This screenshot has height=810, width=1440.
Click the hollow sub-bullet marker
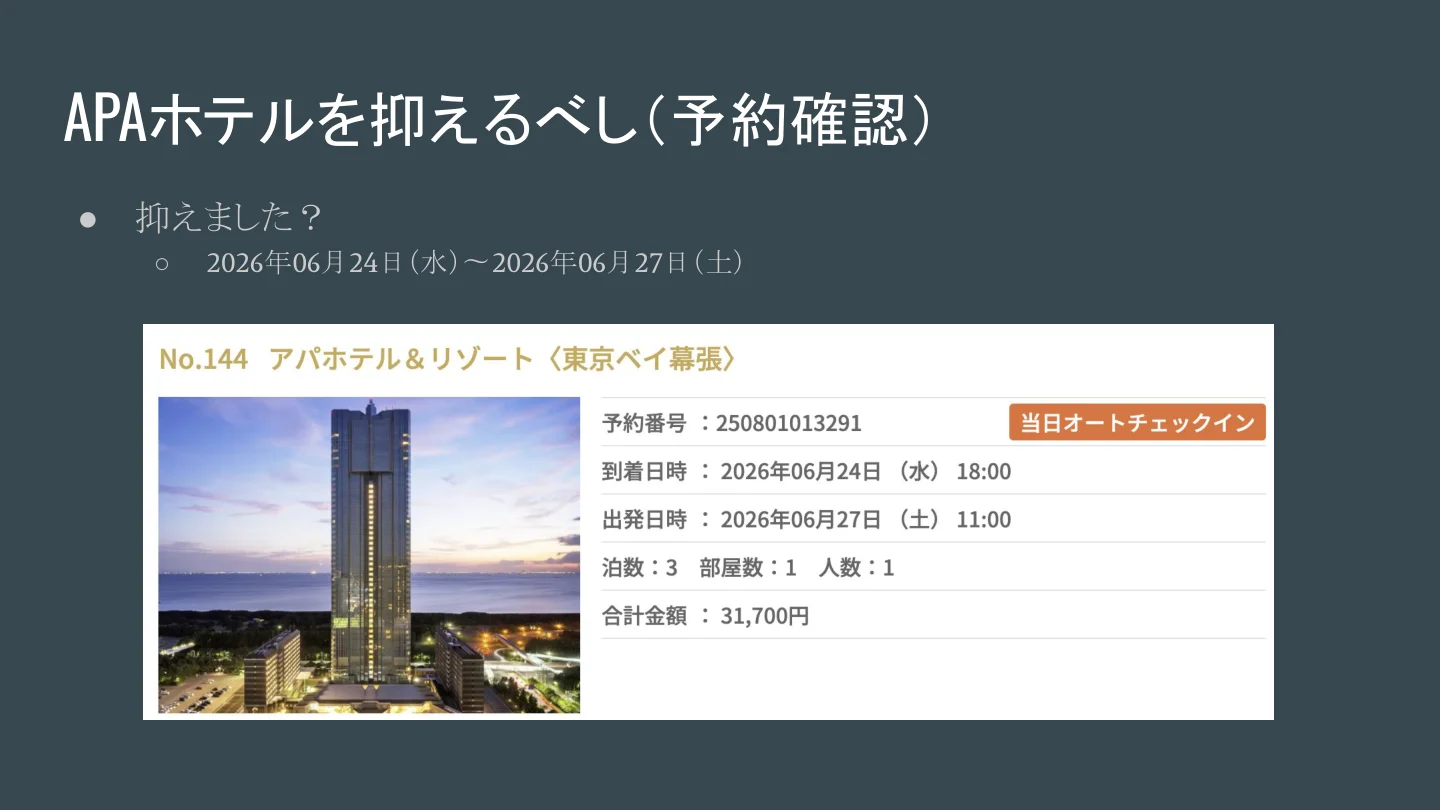coord(162,264)
